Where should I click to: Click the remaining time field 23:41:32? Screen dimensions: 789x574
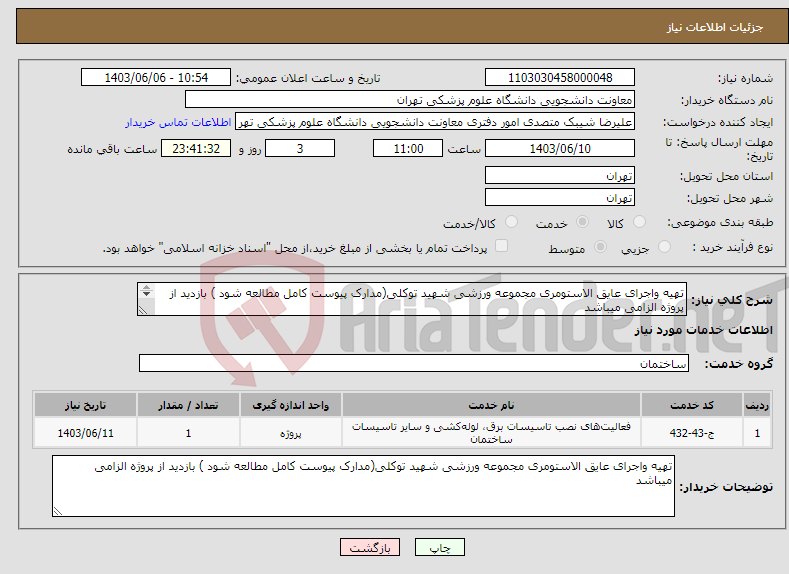196,148
